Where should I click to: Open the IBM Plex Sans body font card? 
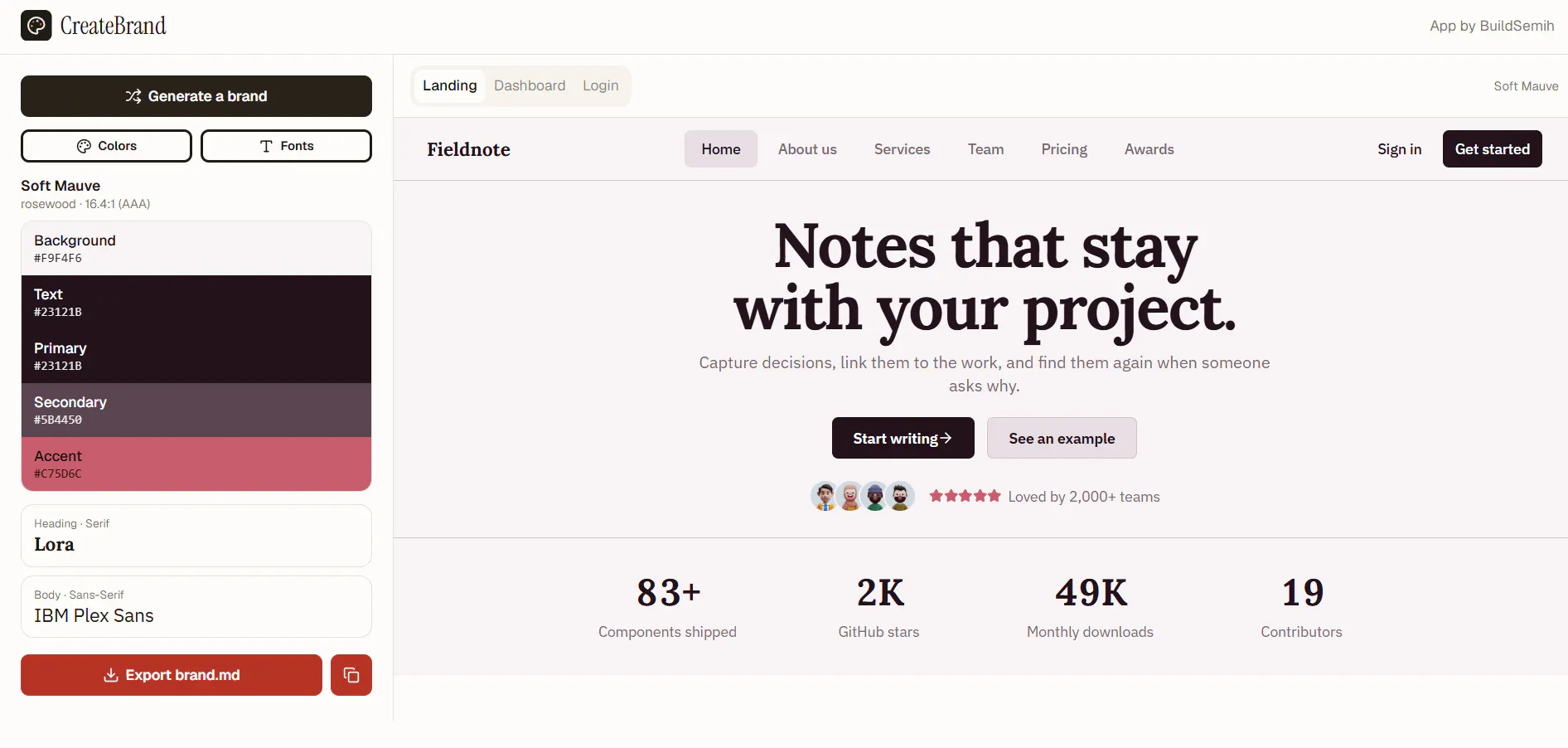pyautogui.click(x=196, y=607)
